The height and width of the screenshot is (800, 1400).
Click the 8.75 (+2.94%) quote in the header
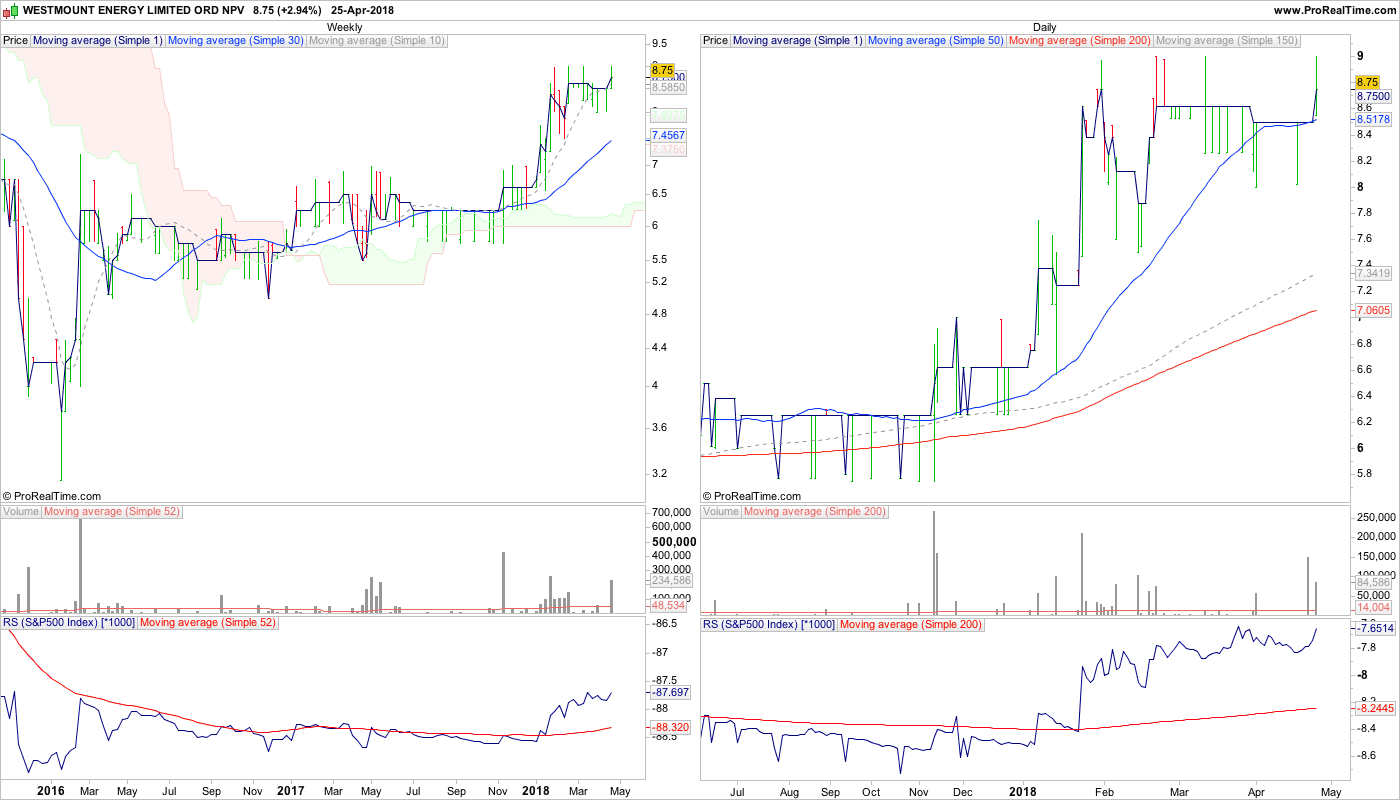(288, 10)
